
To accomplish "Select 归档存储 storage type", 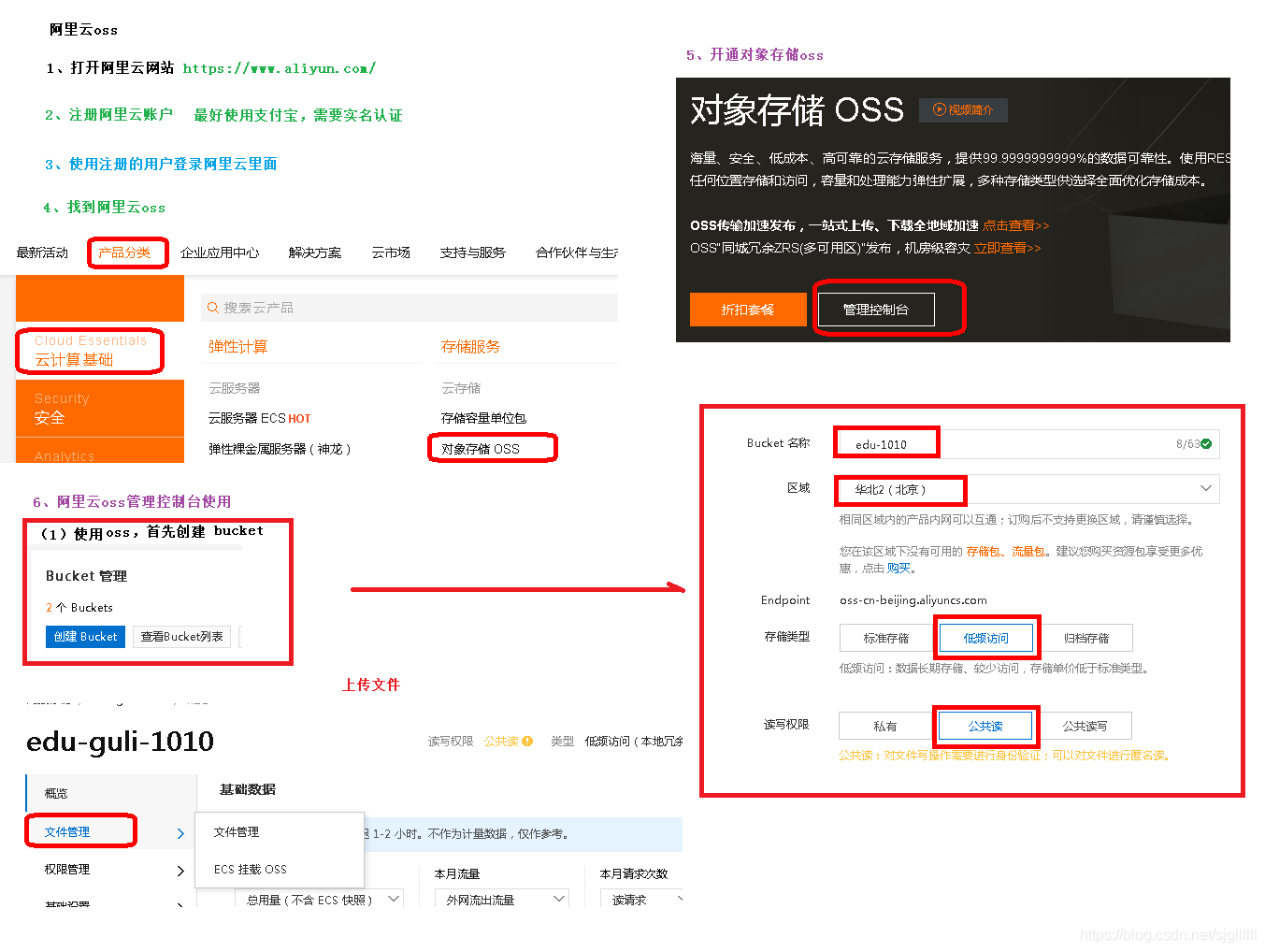I will click(x=1087, y=637).
